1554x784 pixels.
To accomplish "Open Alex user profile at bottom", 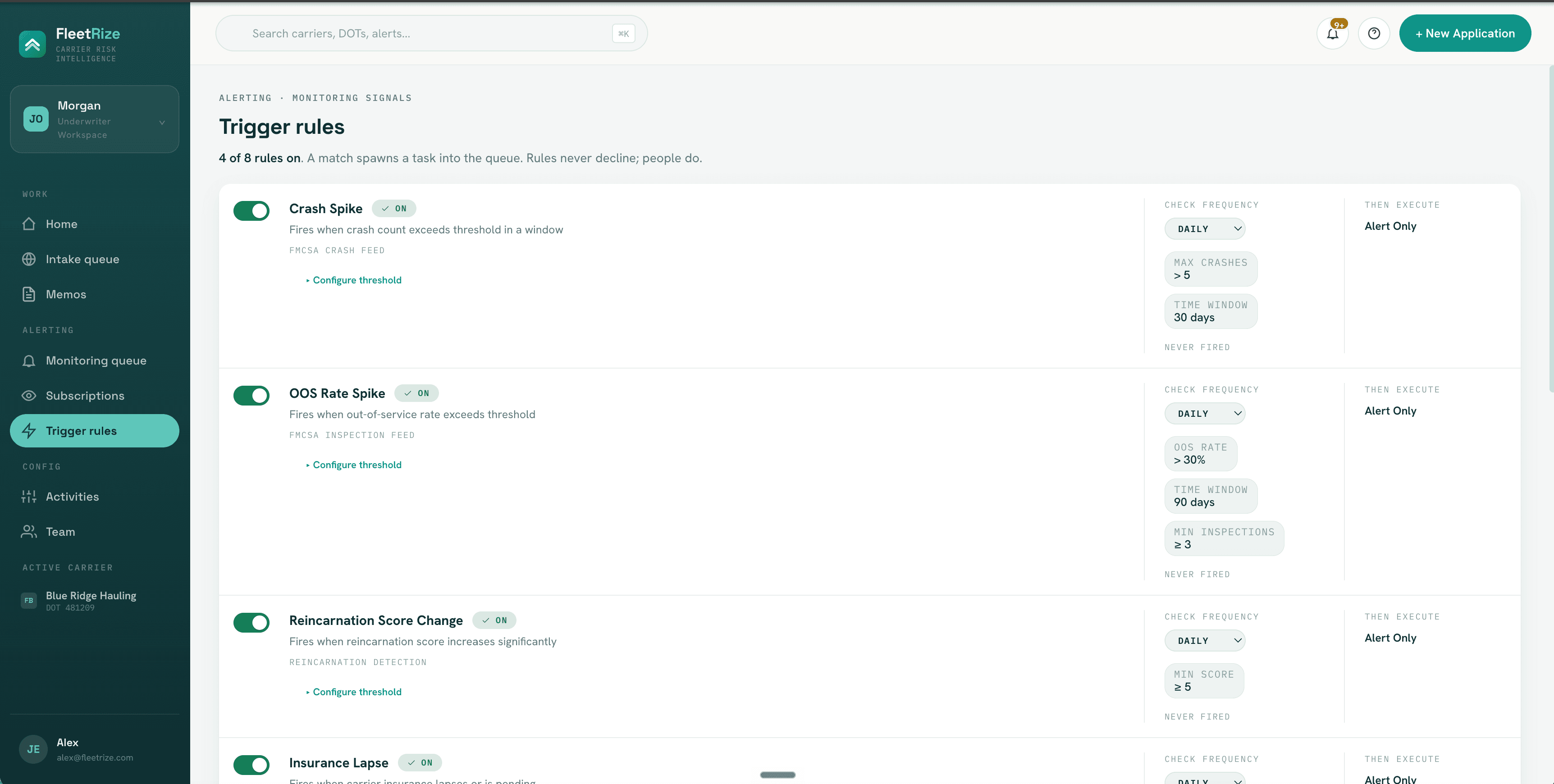I will (95, 749).
